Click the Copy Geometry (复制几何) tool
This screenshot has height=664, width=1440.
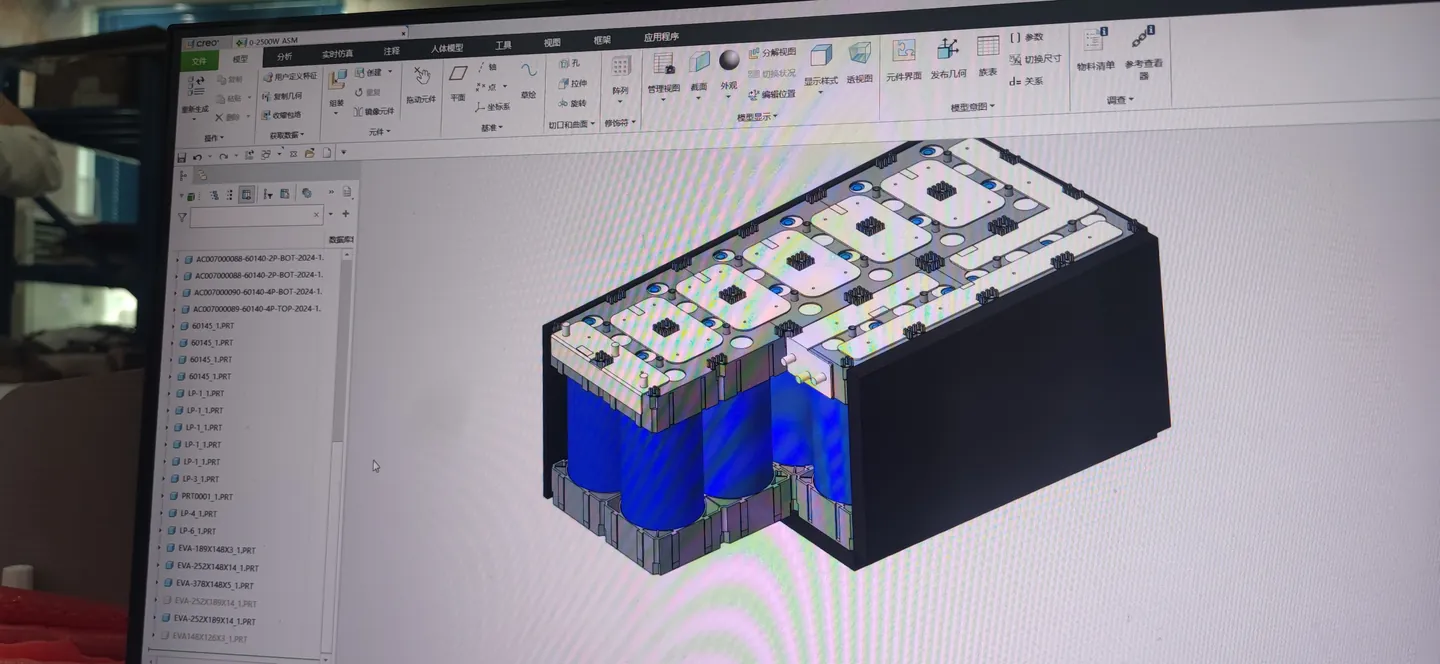coord(281,96)
